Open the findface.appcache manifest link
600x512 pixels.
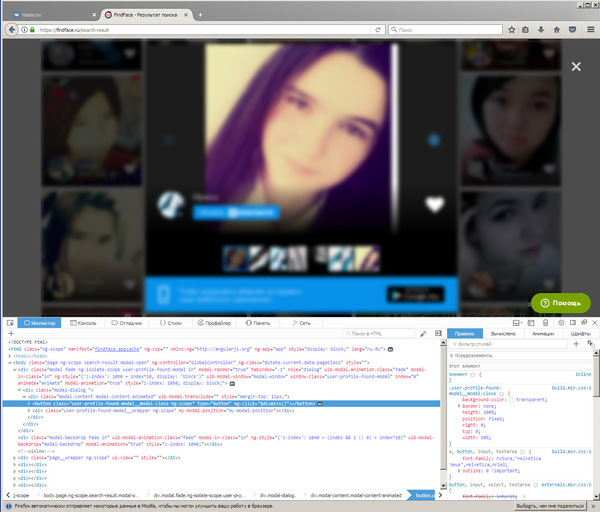coord(117,349)
